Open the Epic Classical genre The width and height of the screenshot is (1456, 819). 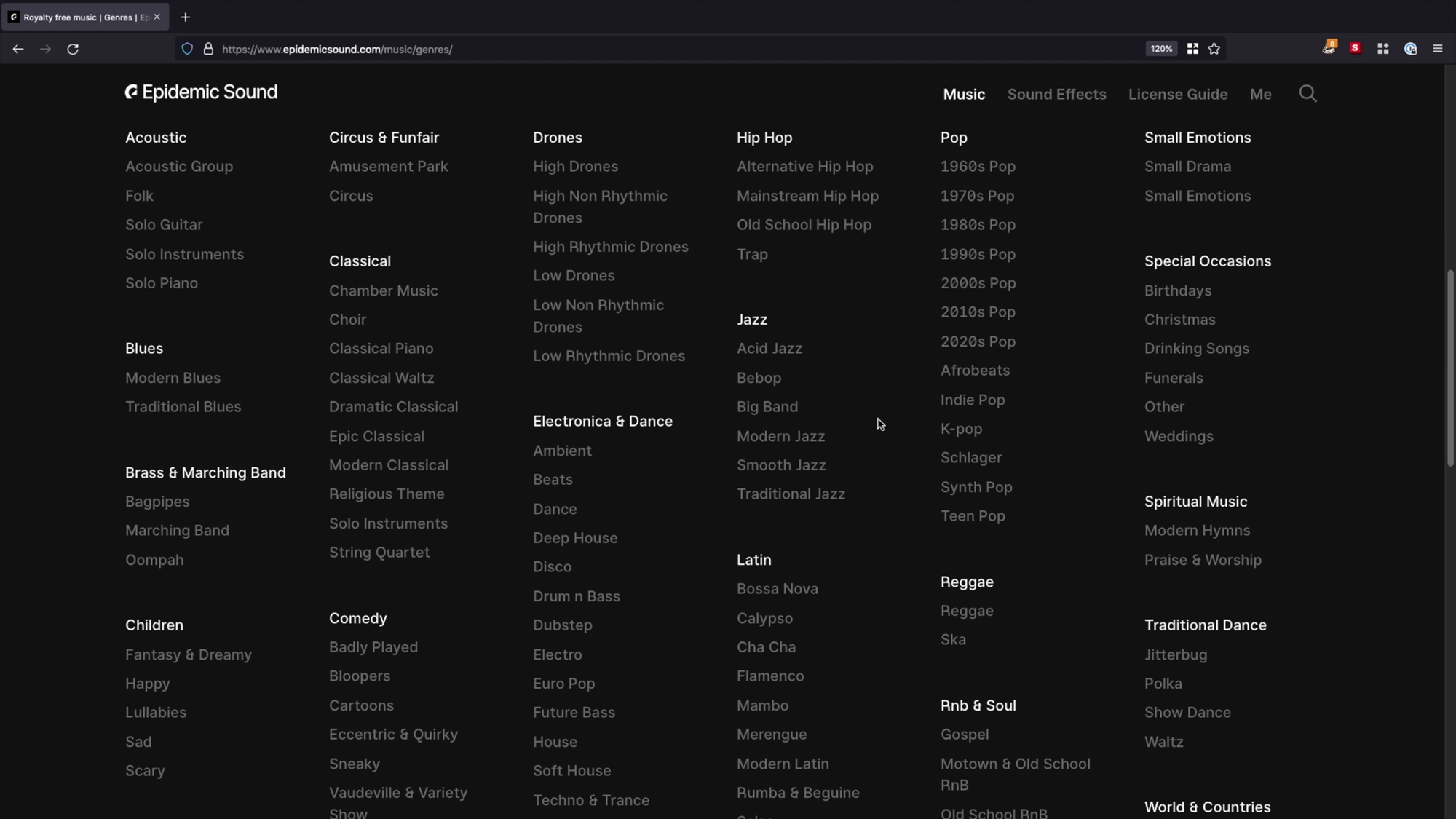click(376, 436)
